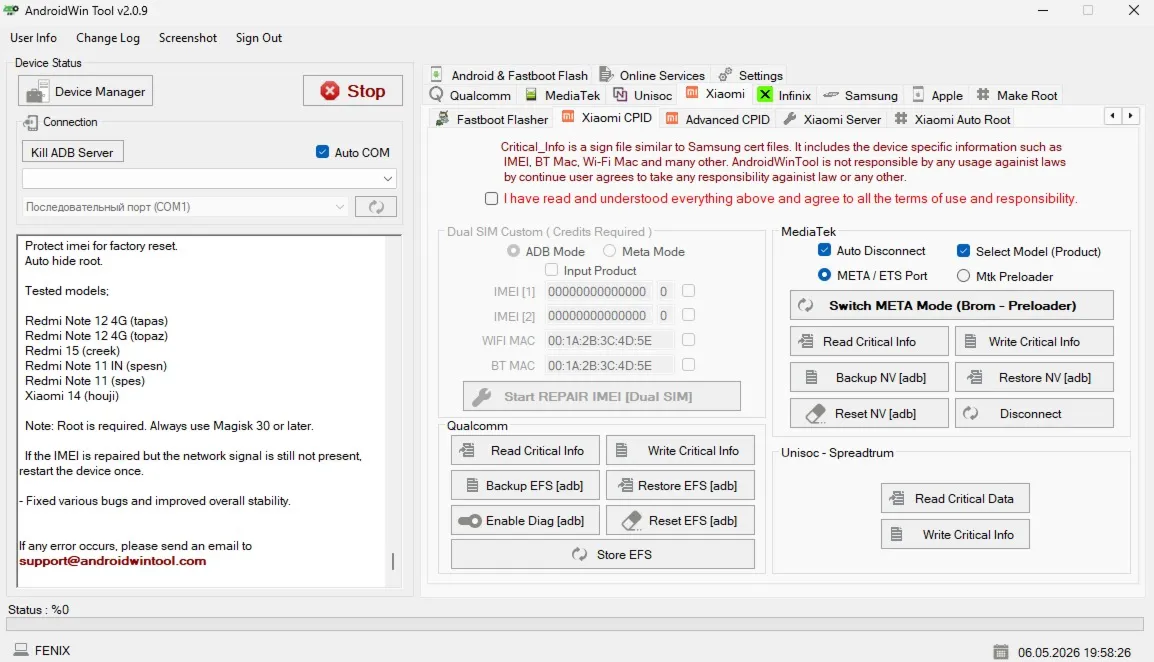Click the Unisoc tab icon

click(x=620, y=95)
